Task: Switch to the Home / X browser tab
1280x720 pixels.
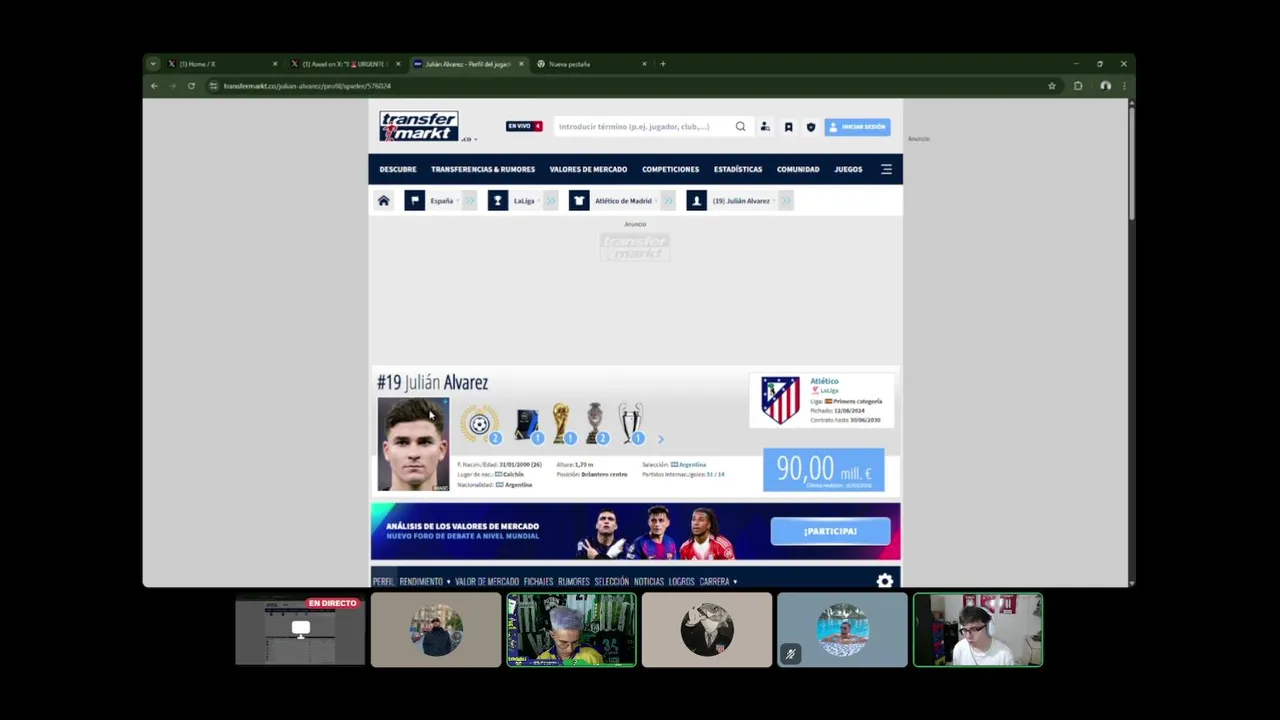Action: [x=222, y=64]
